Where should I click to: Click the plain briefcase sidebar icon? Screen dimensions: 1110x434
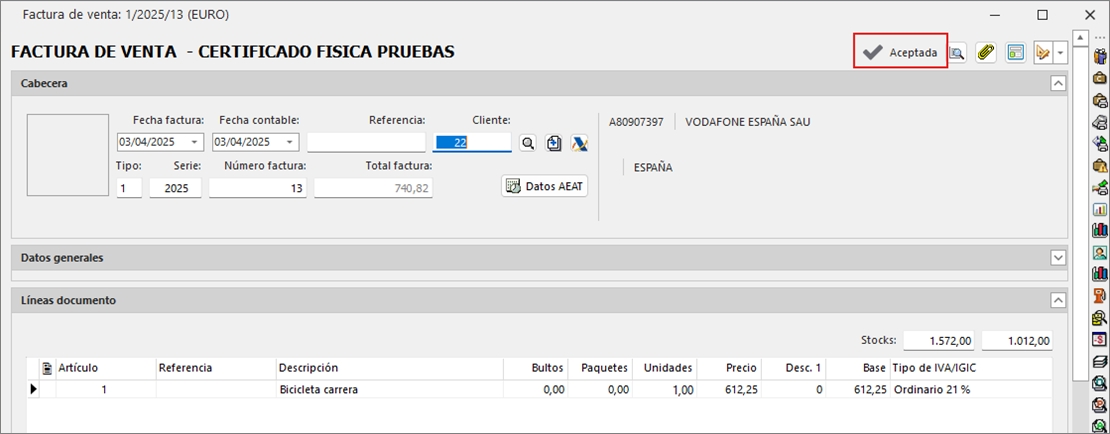tap(1099, 78)
